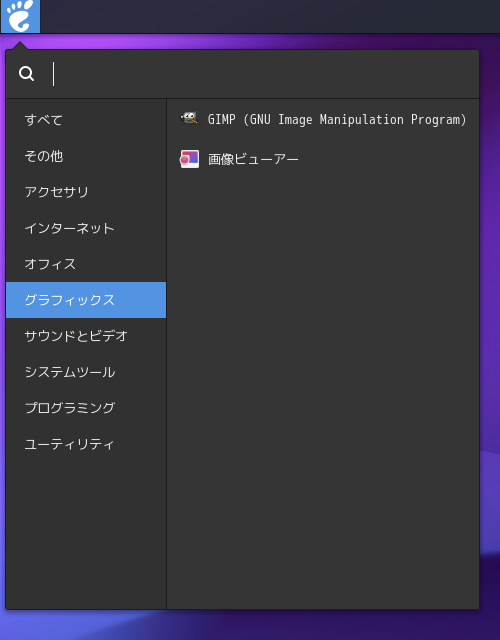Viewport: 500px width, 640px height.
Task: Click the magnifying glass search icon
Action: point(27,74)
